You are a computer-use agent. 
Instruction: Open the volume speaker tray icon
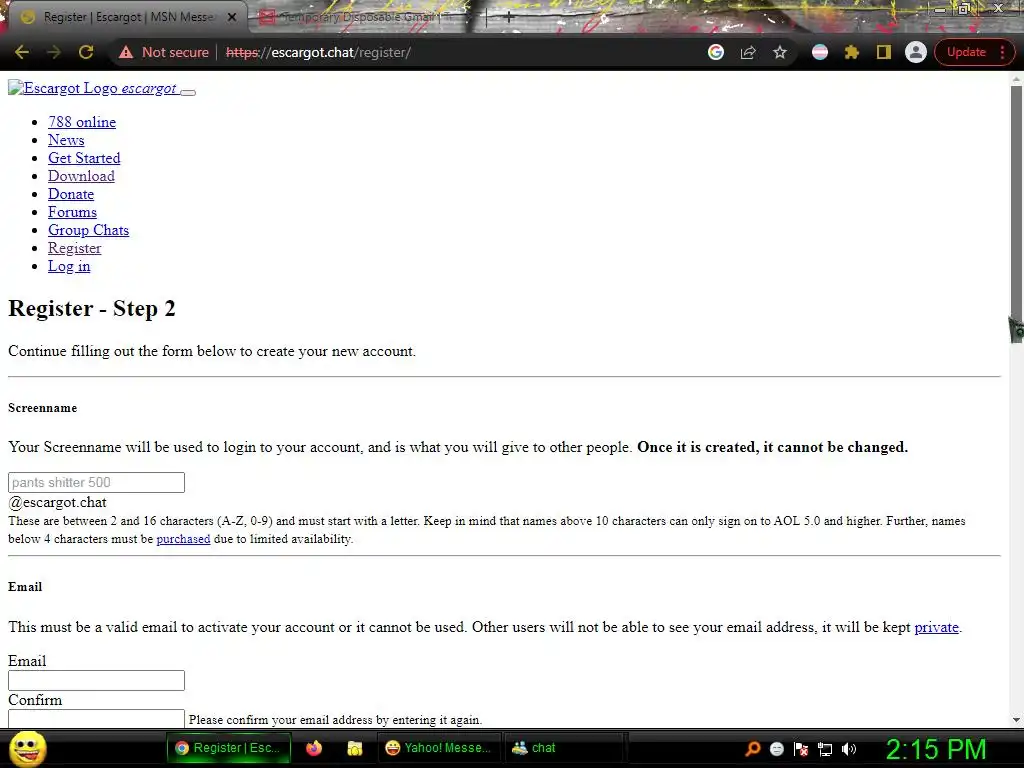[x=849, y=748]
